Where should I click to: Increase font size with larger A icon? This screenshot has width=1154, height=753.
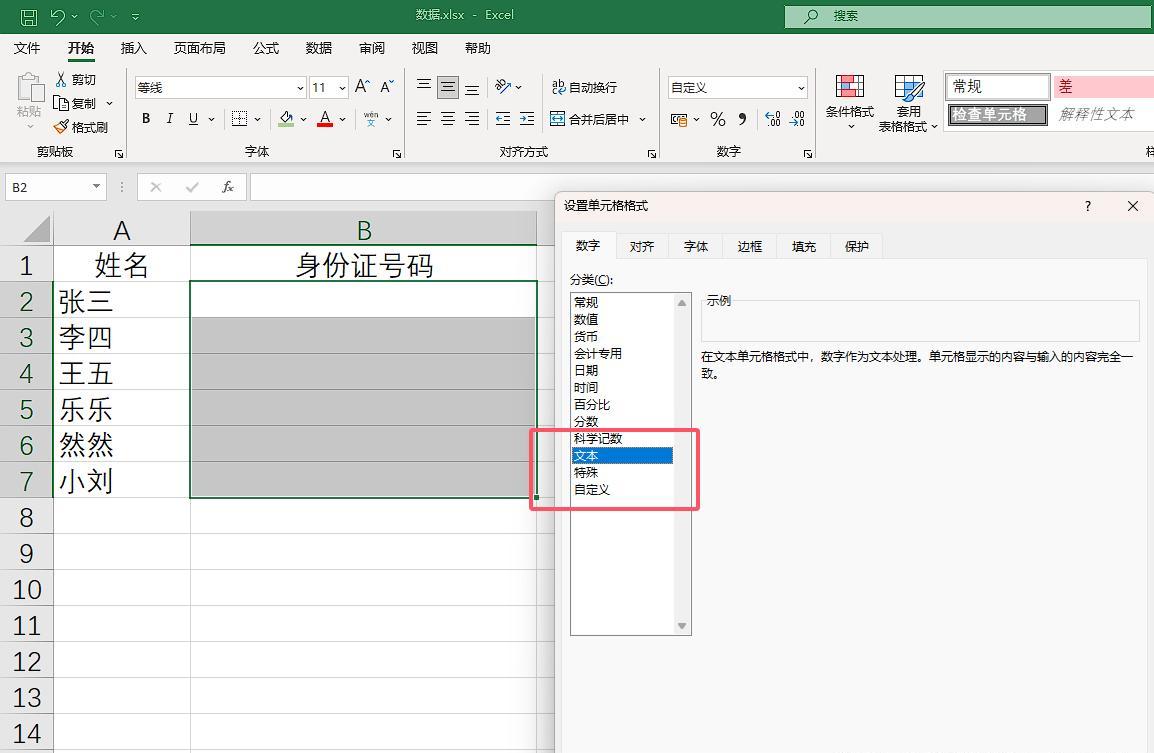(x=362, y=87)
